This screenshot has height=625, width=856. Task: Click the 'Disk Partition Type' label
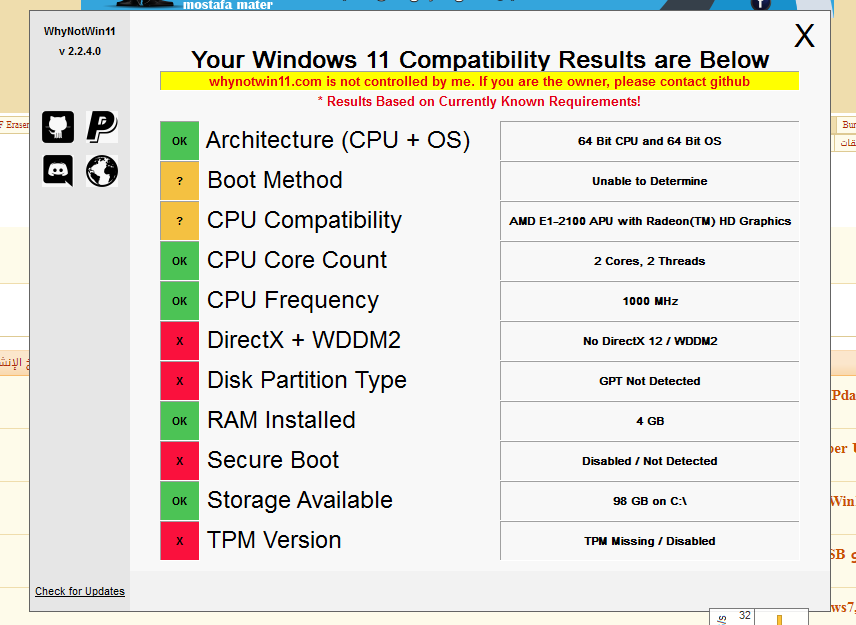[307, 380]
